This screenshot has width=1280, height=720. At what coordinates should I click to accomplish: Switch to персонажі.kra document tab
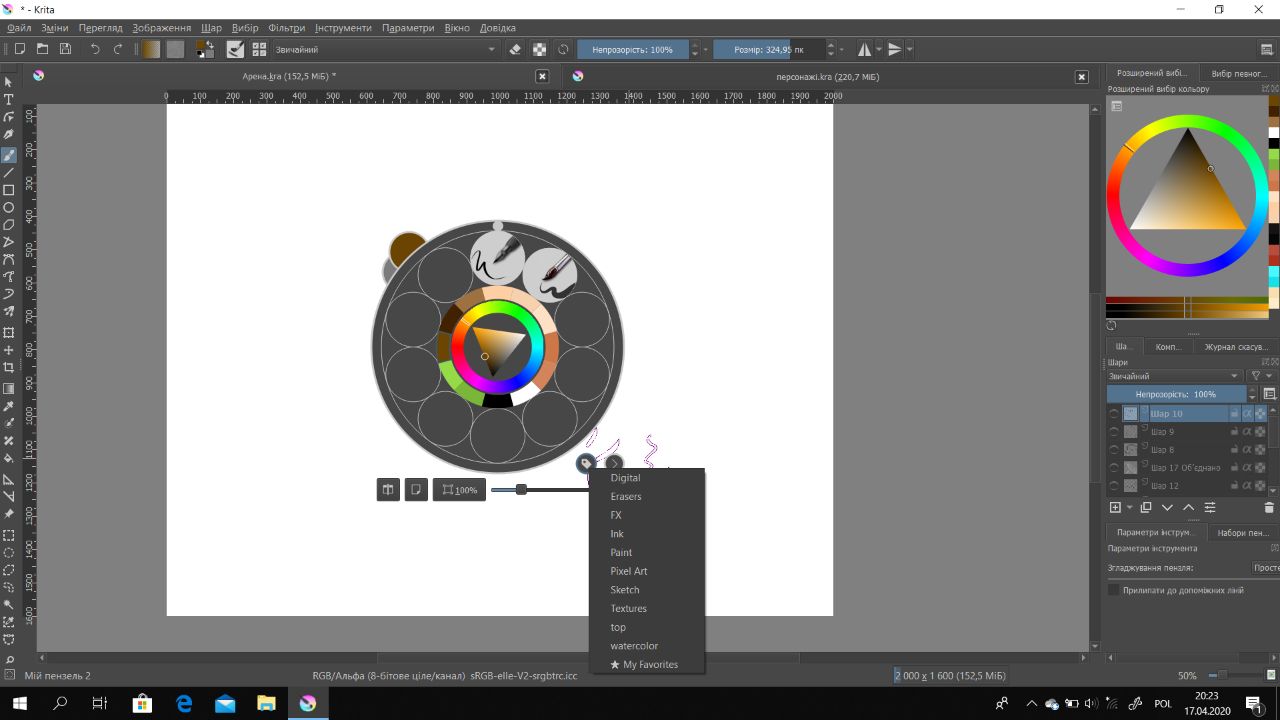[828, 76]
